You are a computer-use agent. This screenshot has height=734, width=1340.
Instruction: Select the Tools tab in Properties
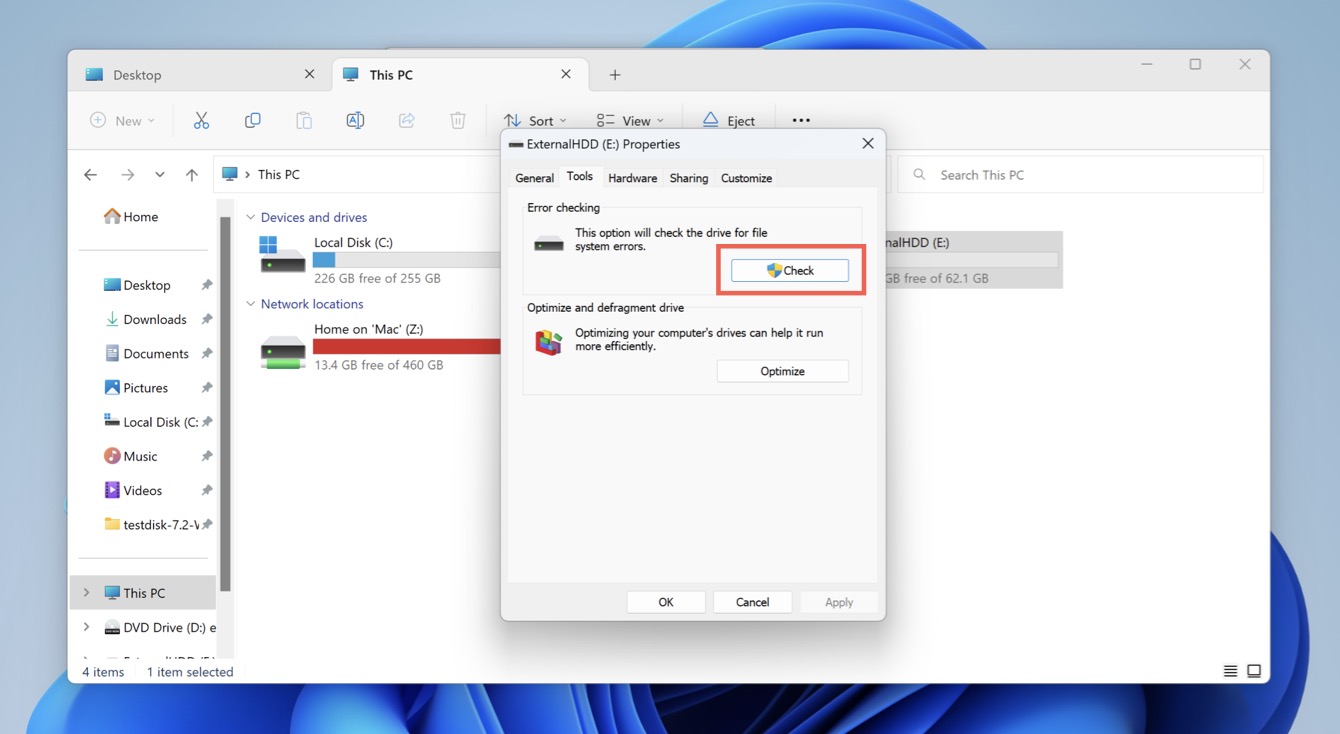click(x=580, y=177)
